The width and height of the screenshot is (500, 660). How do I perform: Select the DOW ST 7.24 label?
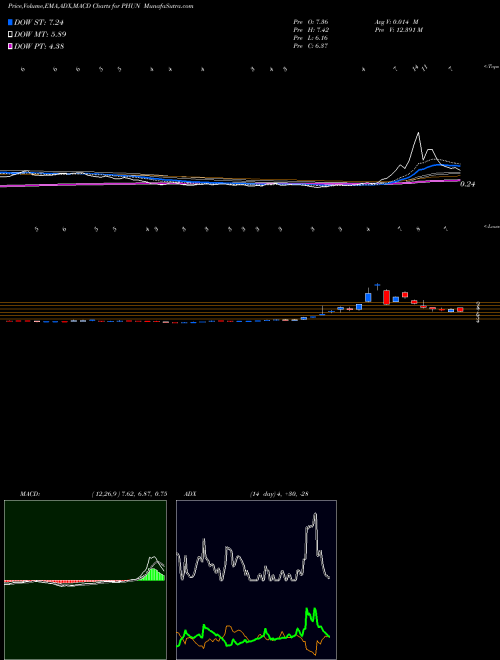coord(39,22)
